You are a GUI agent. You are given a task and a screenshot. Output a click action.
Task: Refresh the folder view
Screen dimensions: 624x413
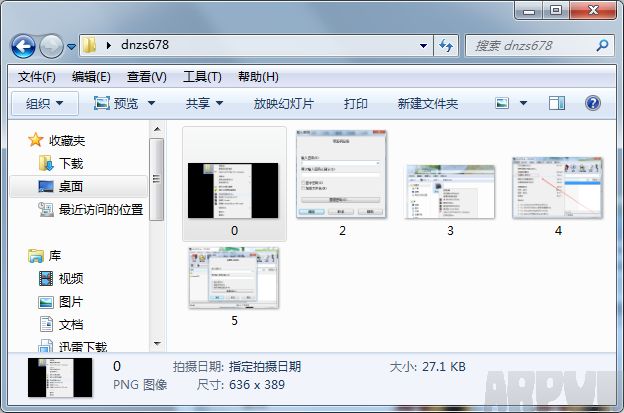446,46
